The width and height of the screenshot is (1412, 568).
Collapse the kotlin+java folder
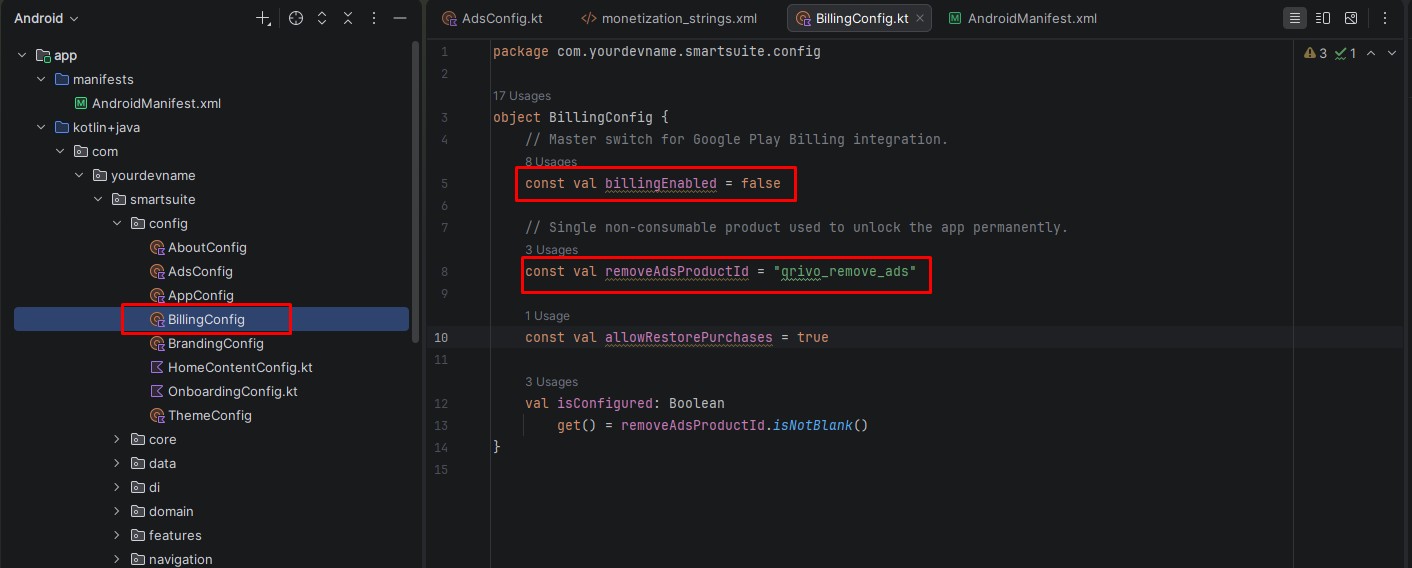pyautogui.click(x=41, y=127)
